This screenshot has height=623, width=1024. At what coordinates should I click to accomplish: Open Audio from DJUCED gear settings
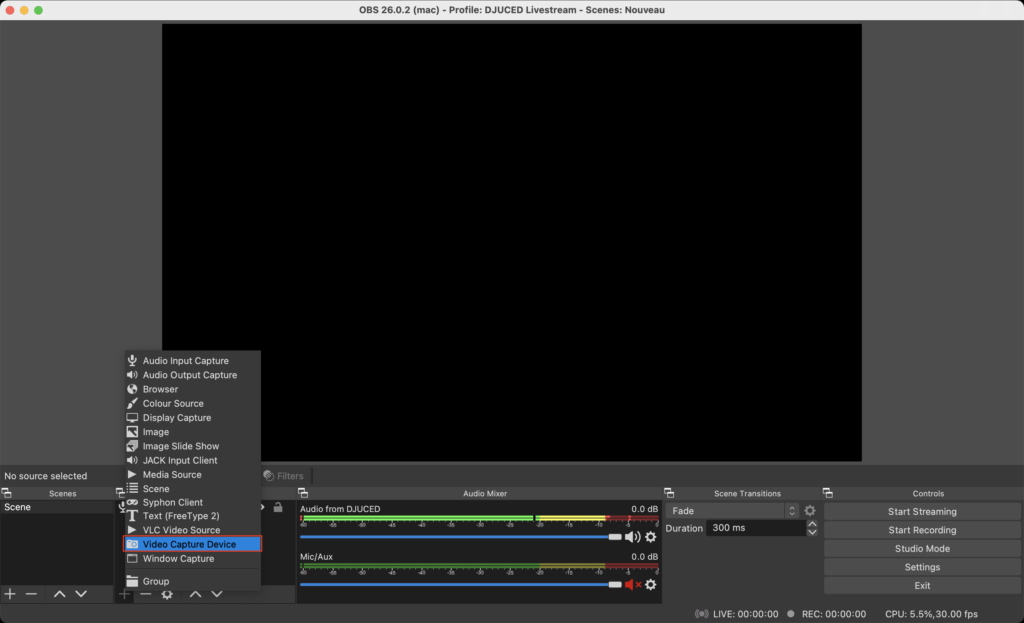point(651,537)
